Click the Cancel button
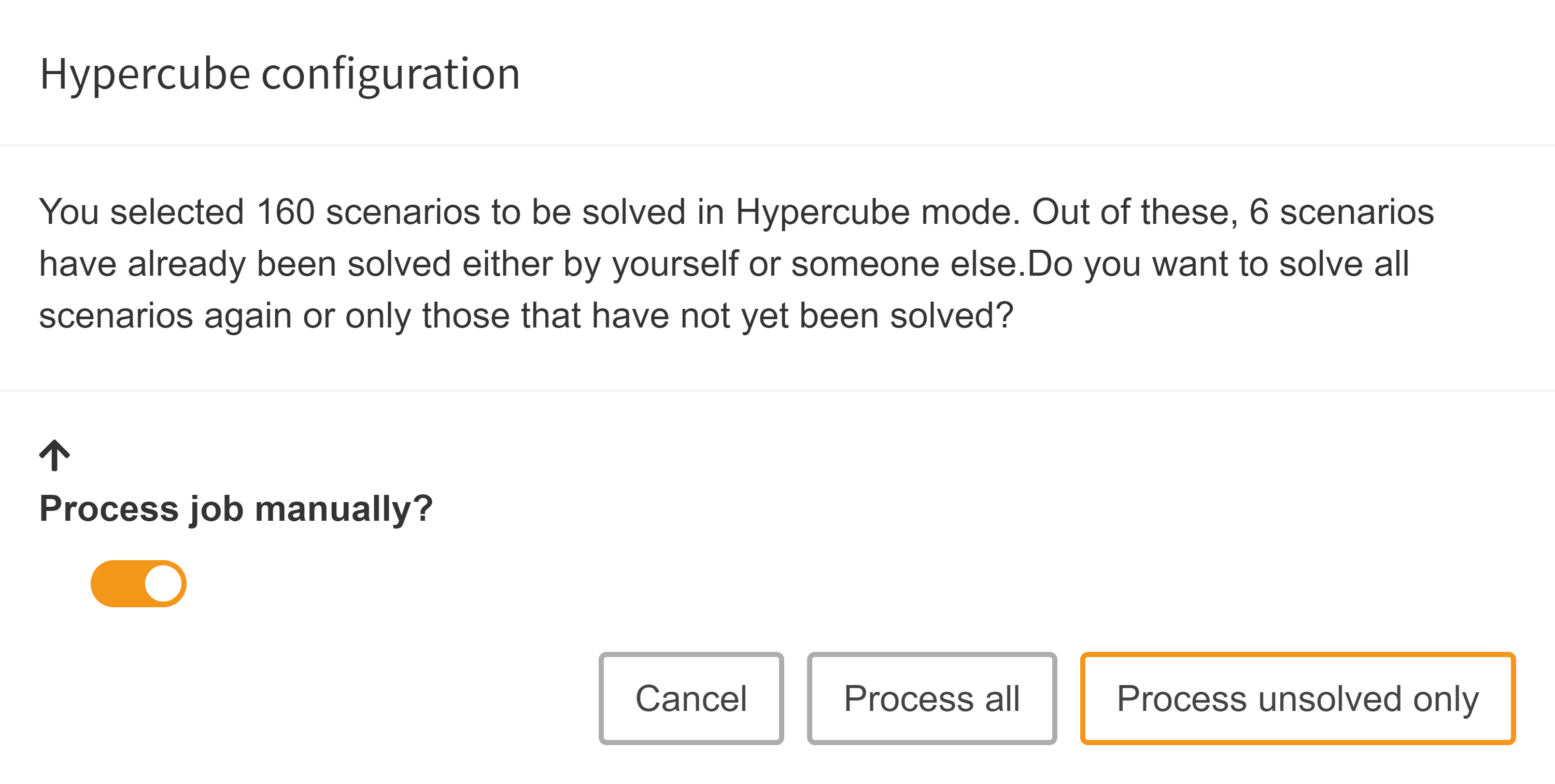This screenshot has height=784, width=1555. tap(690, 699)
